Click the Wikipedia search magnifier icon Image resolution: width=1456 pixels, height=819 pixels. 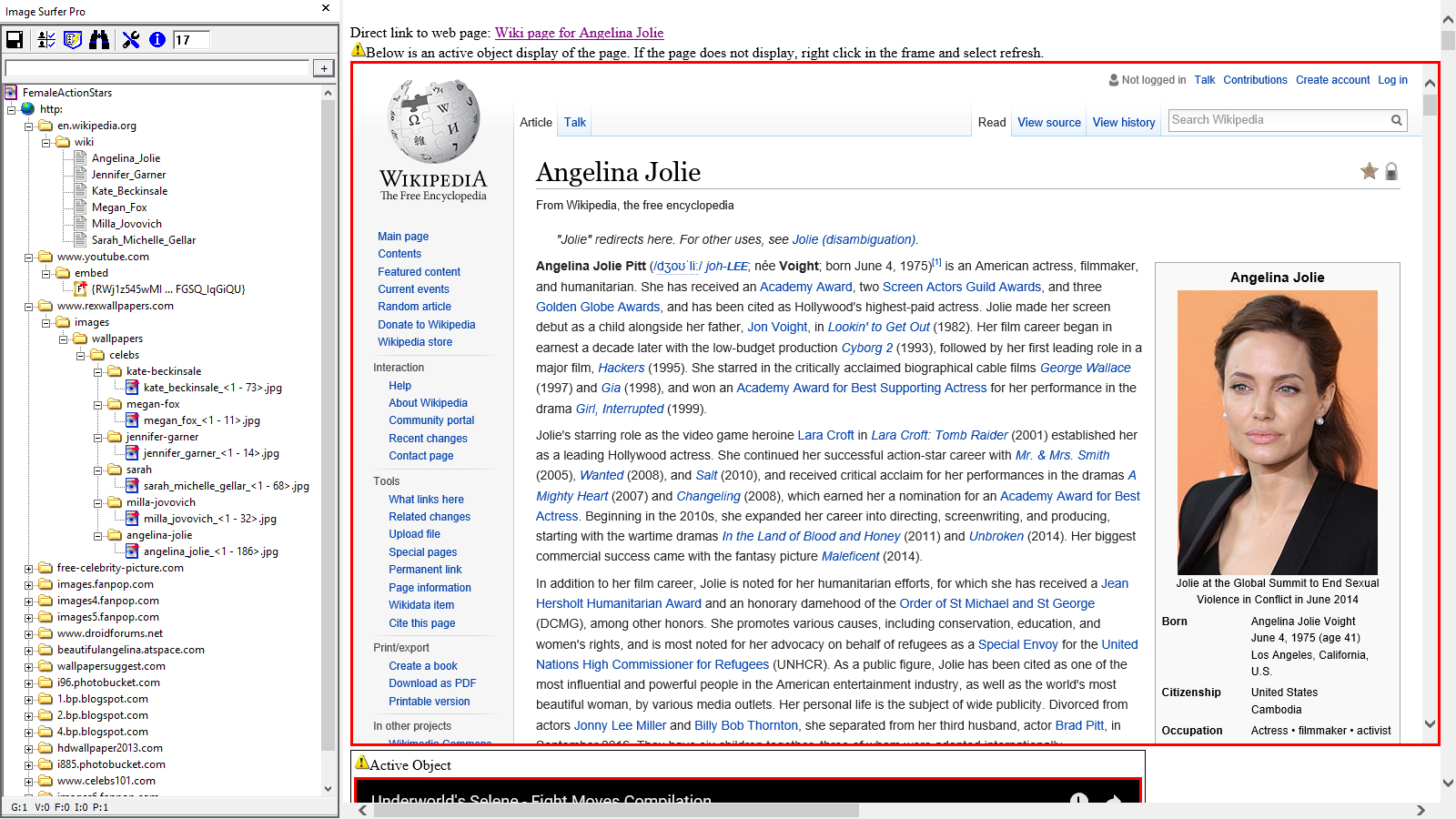click(x=1396, y=120)
